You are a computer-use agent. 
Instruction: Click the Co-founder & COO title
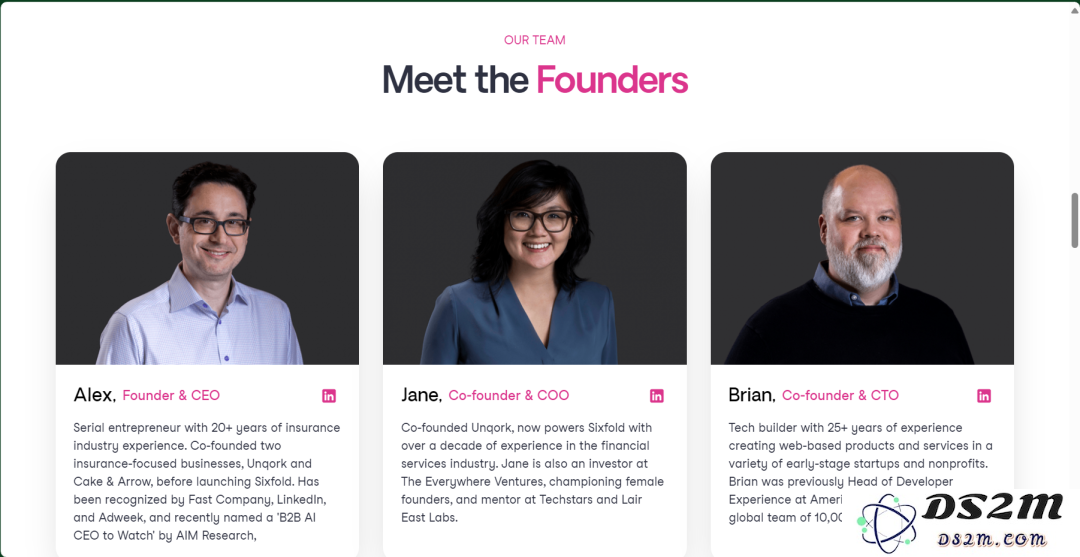coord(509,395)
